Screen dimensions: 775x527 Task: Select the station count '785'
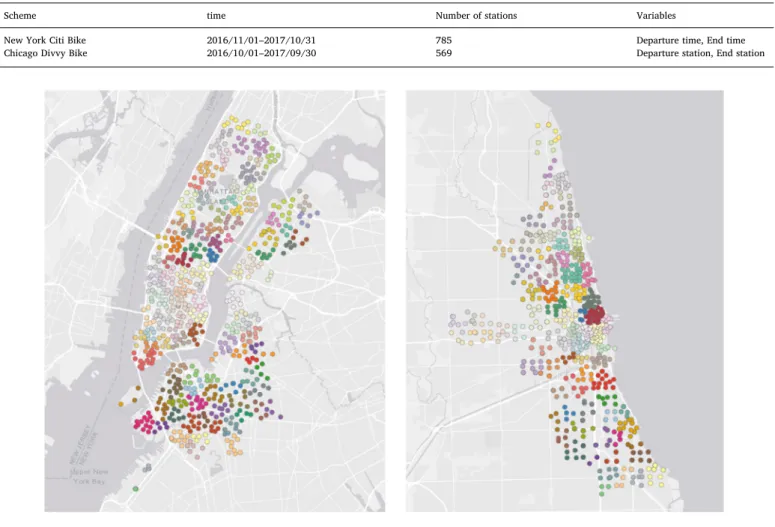443,40
